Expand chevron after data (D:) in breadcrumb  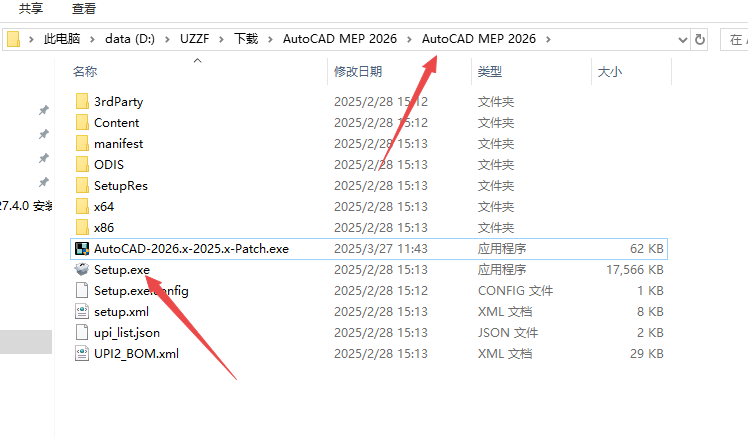coord(167,39)
